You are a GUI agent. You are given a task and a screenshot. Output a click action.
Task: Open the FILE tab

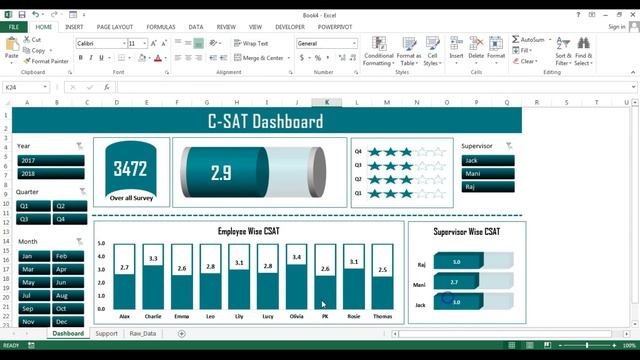(x=14, y=27)
